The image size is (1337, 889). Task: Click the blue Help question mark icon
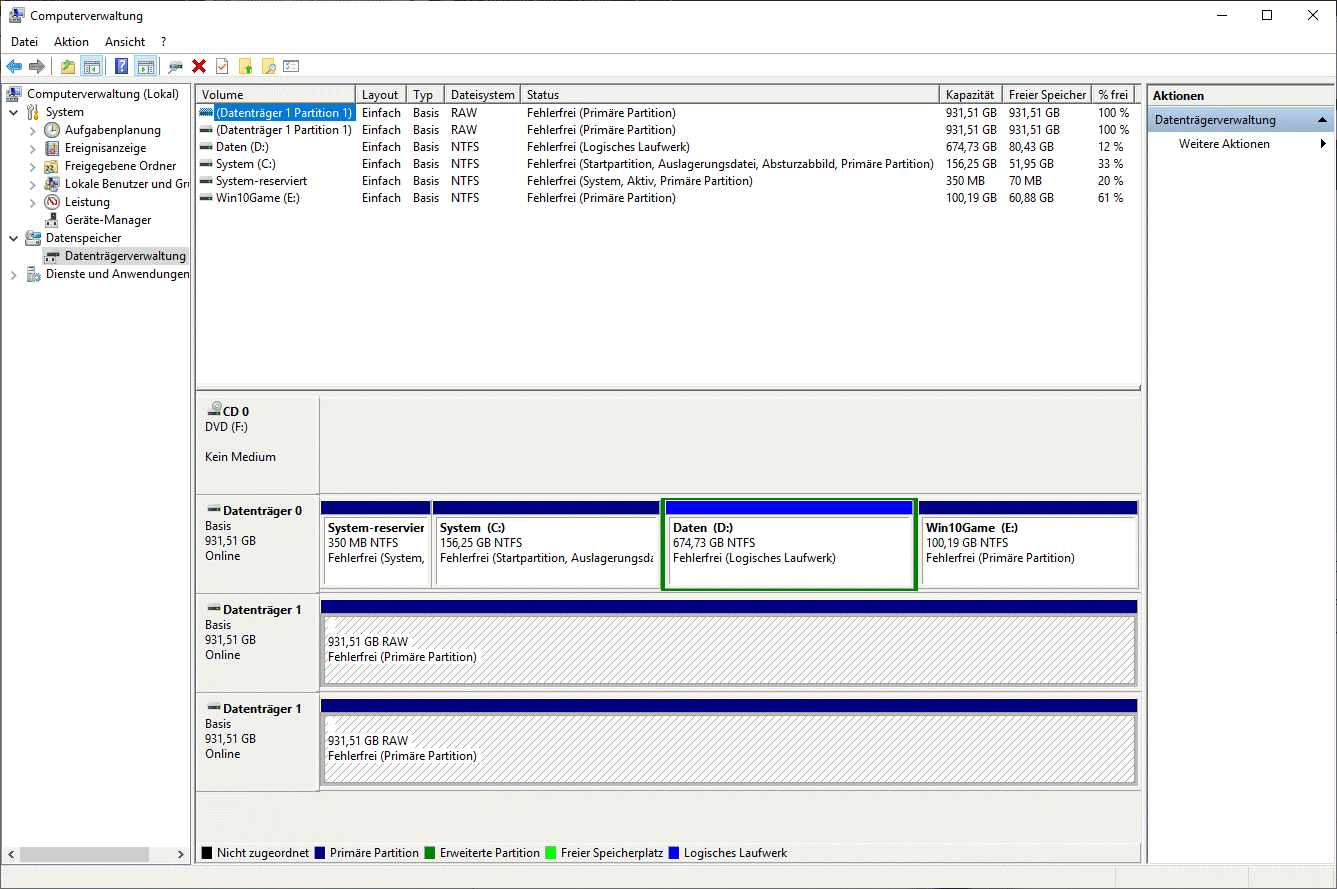click(121, 67)
